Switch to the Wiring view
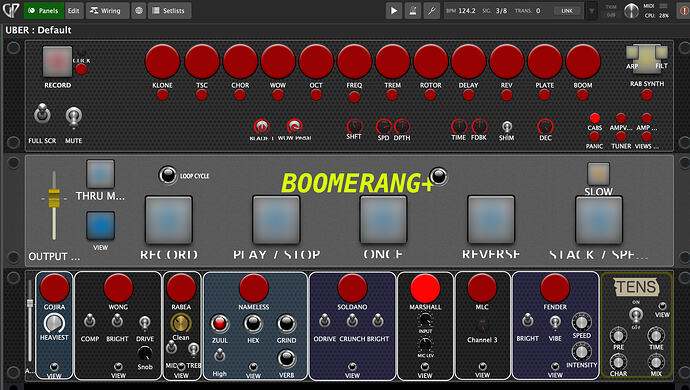Image resolution: width=690 pixels, height=390 pixels. click(x=106, y=11)
